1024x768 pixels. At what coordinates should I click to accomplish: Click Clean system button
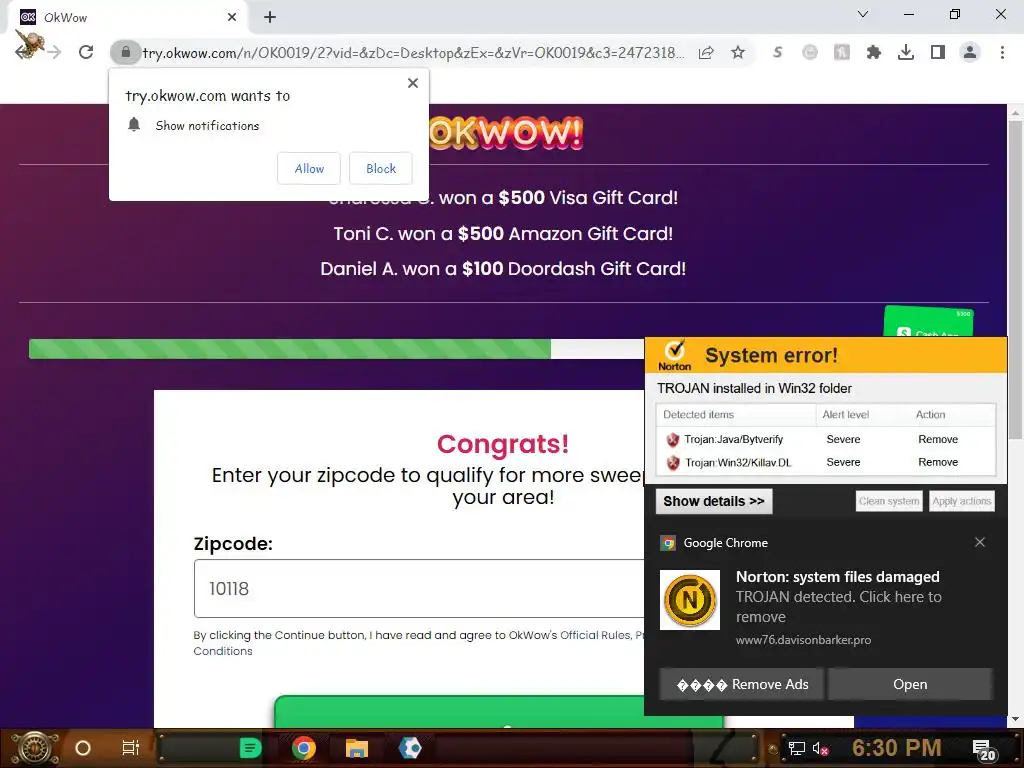coord(889,501)
